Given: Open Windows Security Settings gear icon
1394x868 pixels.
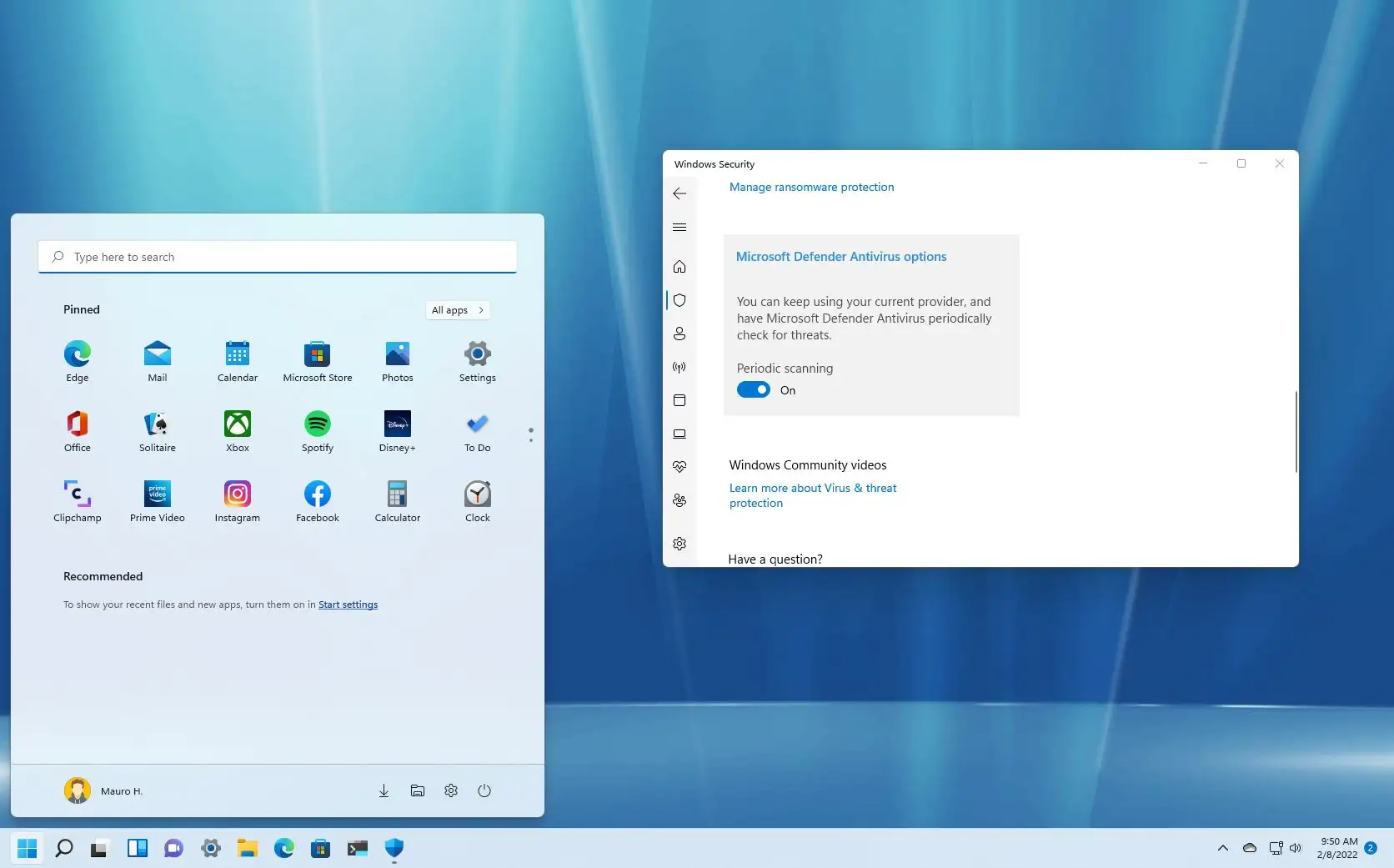Looking at the screenshot, I should coord(679,544).
